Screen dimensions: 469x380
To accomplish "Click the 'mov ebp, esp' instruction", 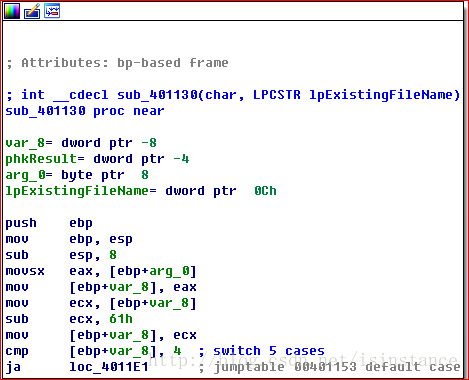I will (69, 239).
